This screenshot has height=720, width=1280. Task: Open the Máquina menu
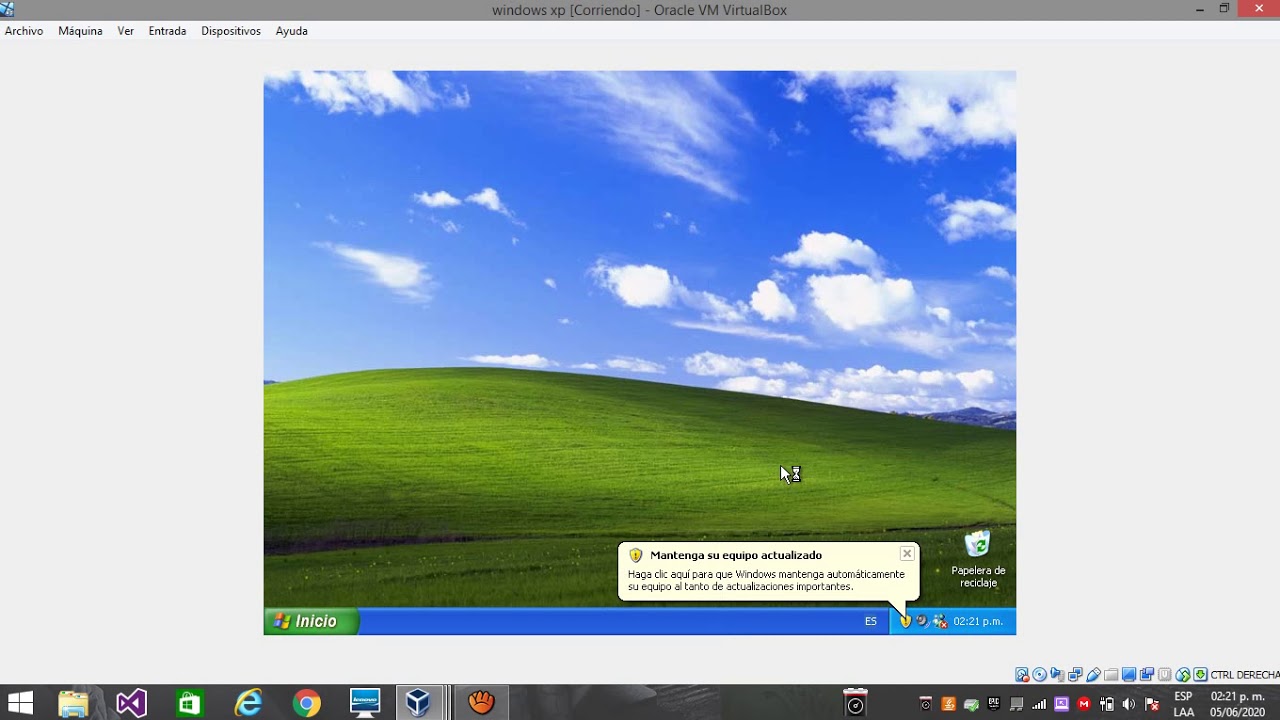80,31
